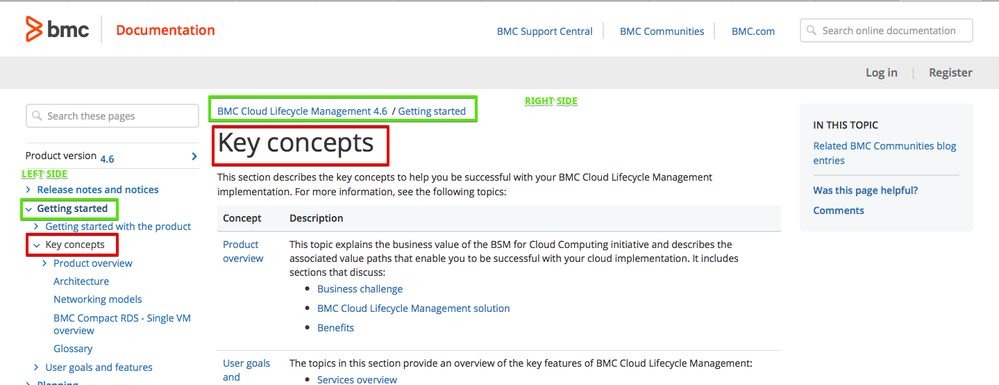
Task: Open the Networking models sidebar page
Action: coord(97,299)
